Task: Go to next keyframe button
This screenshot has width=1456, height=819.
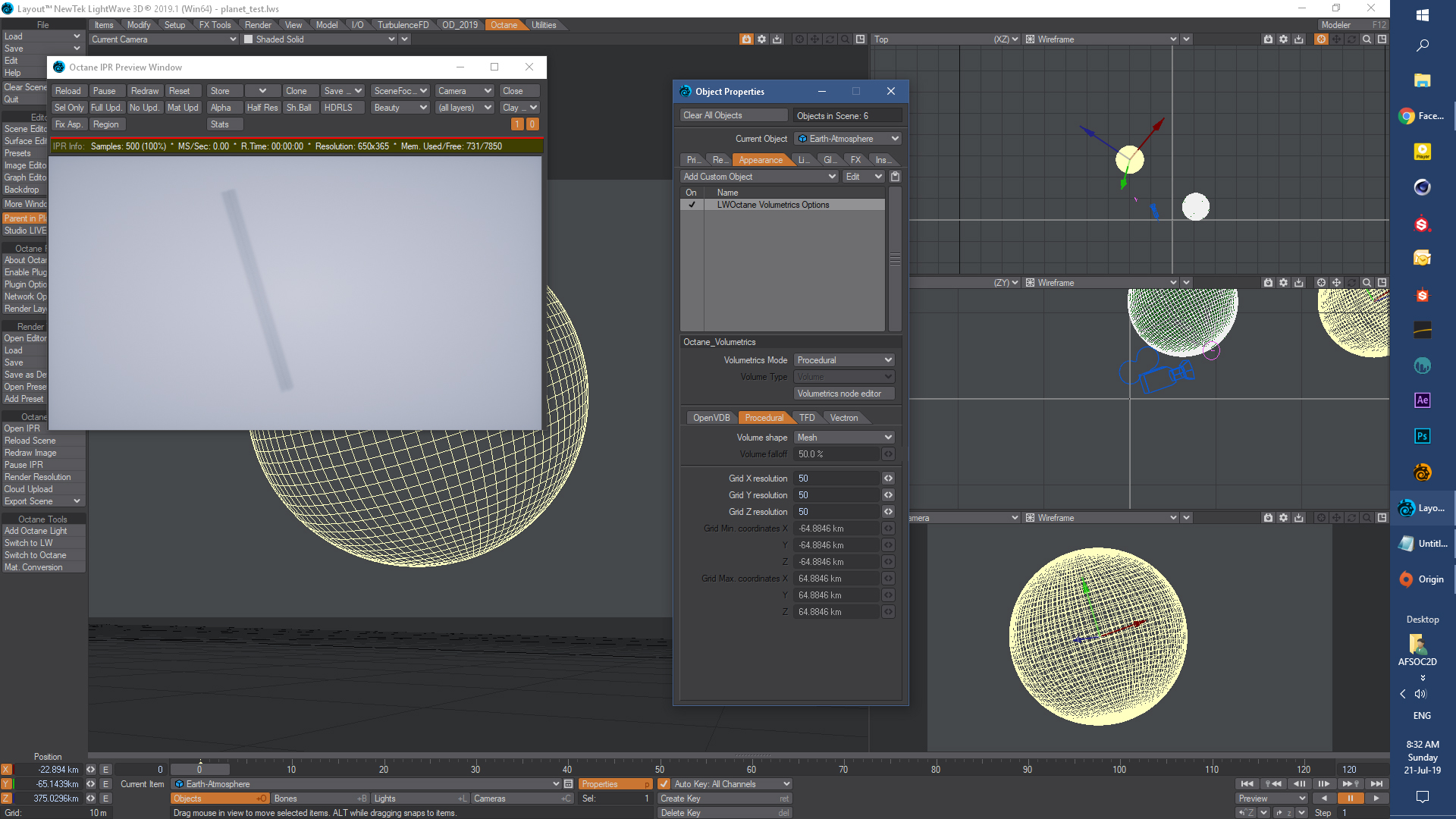Action: tap(1350, 783)
